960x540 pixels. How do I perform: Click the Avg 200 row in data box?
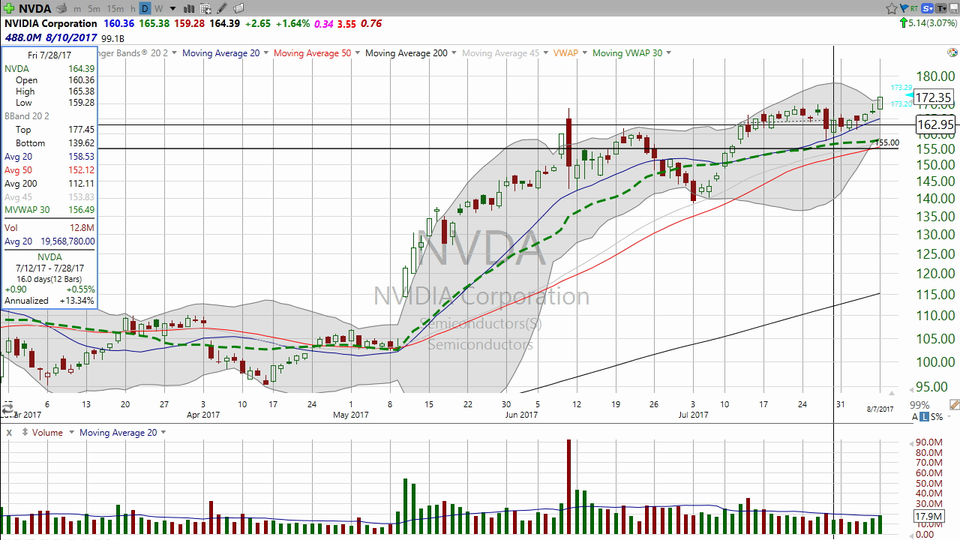49,183
